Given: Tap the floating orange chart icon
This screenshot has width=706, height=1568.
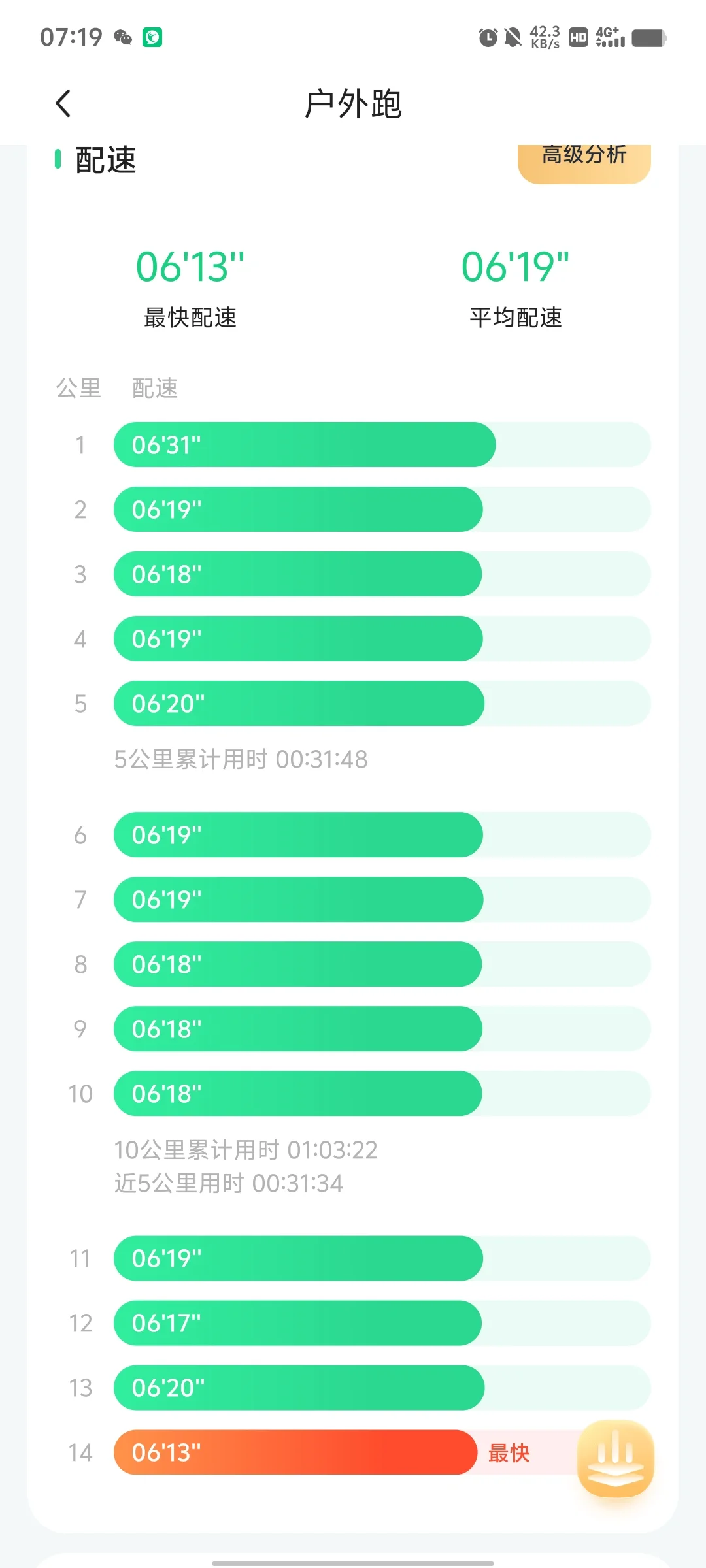Looking at the screenshot, I should (x=616, y=1458).
